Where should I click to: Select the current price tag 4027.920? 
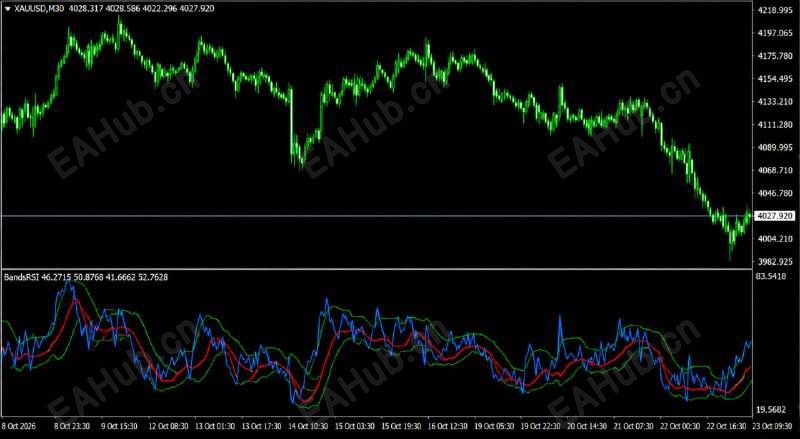coord(775,216)
